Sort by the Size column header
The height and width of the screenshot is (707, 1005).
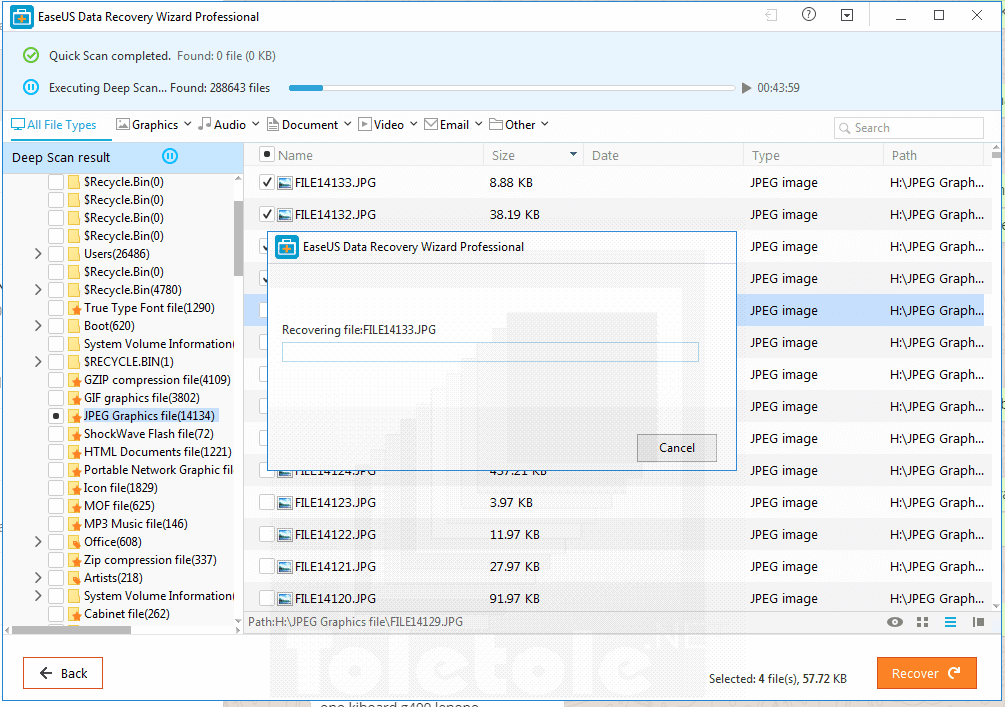[x=533, y=155]
